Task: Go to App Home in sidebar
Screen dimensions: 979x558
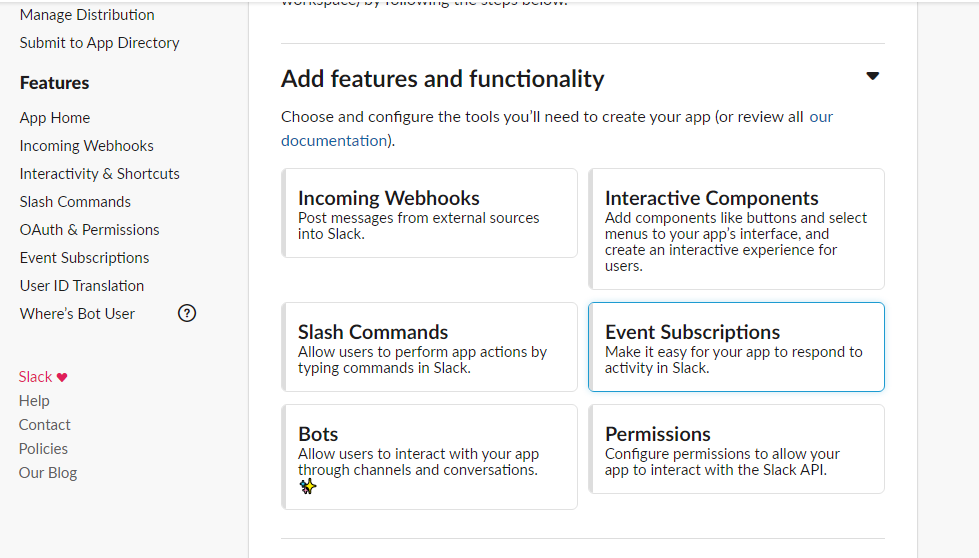Action: [55, 118]
